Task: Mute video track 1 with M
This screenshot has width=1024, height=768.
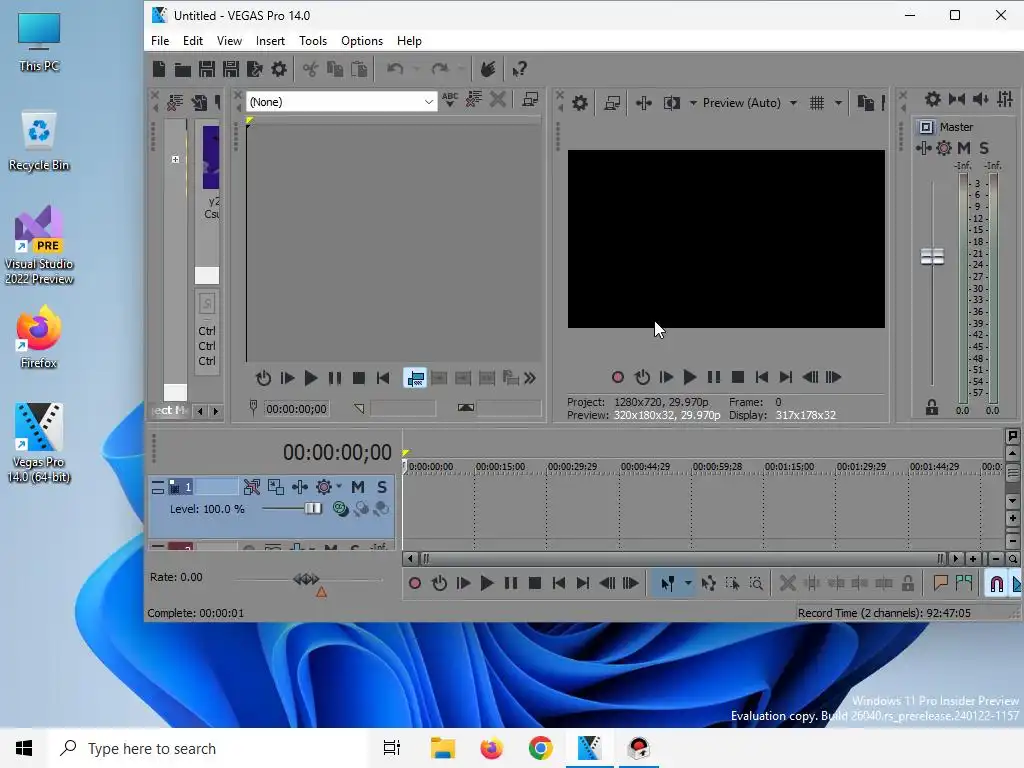Action: click(358, 487)
